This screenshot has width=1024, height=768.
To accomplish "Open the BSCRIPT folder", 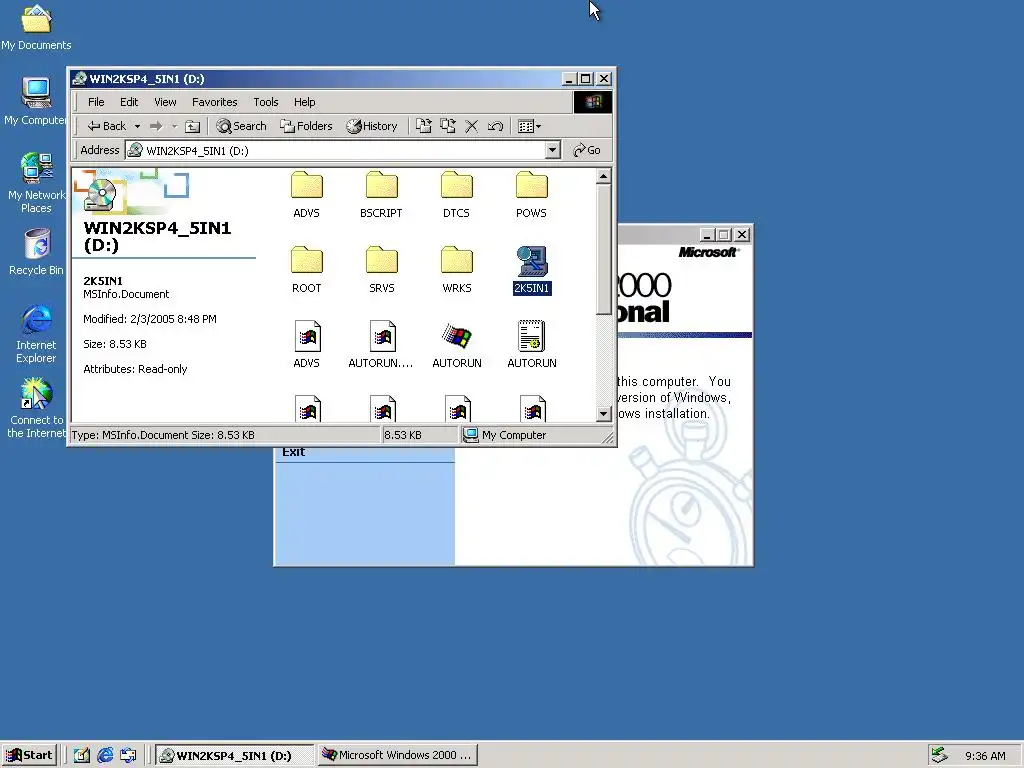I will pos(381,194).
